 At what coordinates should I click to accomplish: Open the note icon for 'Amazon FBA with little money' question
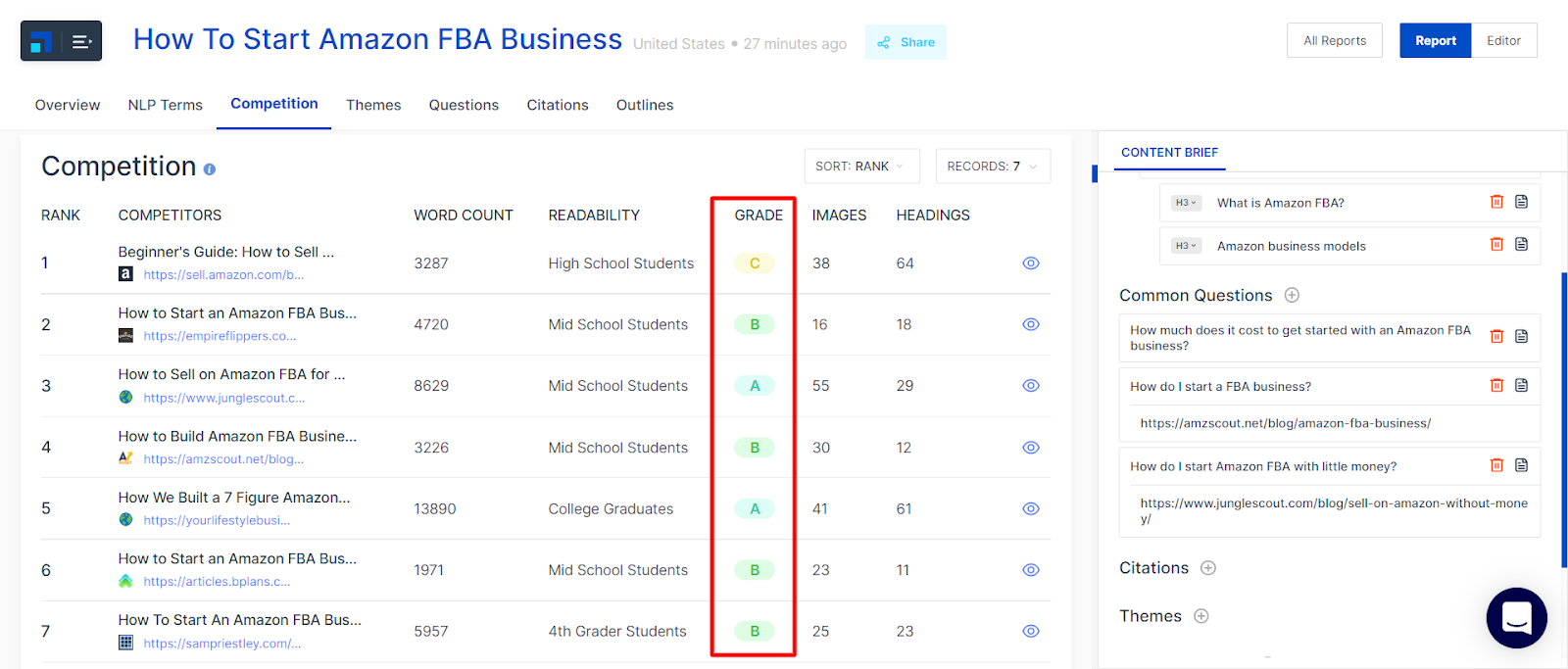(1521, 465)
